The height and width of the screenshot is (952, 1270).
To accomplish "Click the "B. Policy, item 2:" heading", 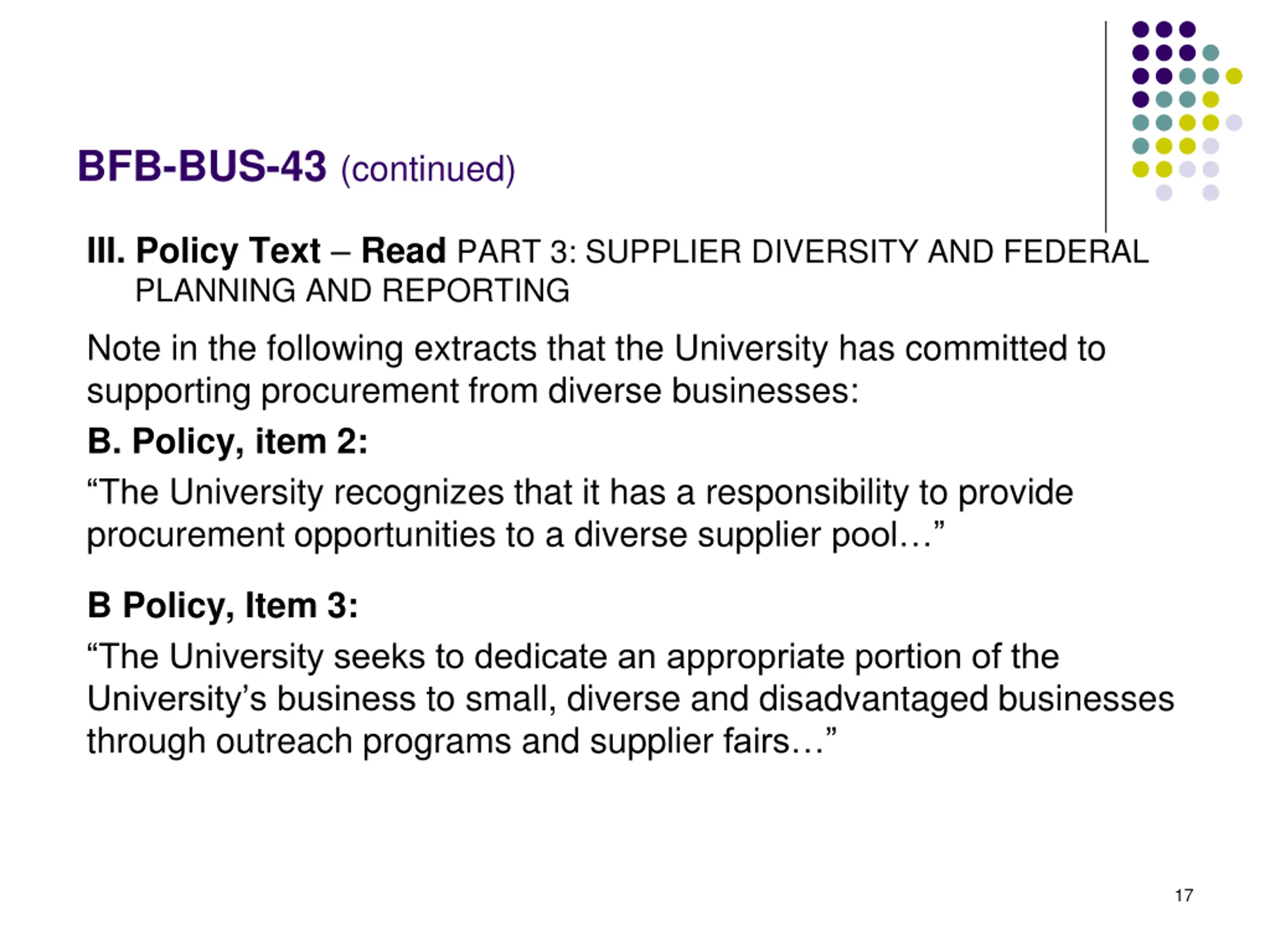I will pos(227,441).
